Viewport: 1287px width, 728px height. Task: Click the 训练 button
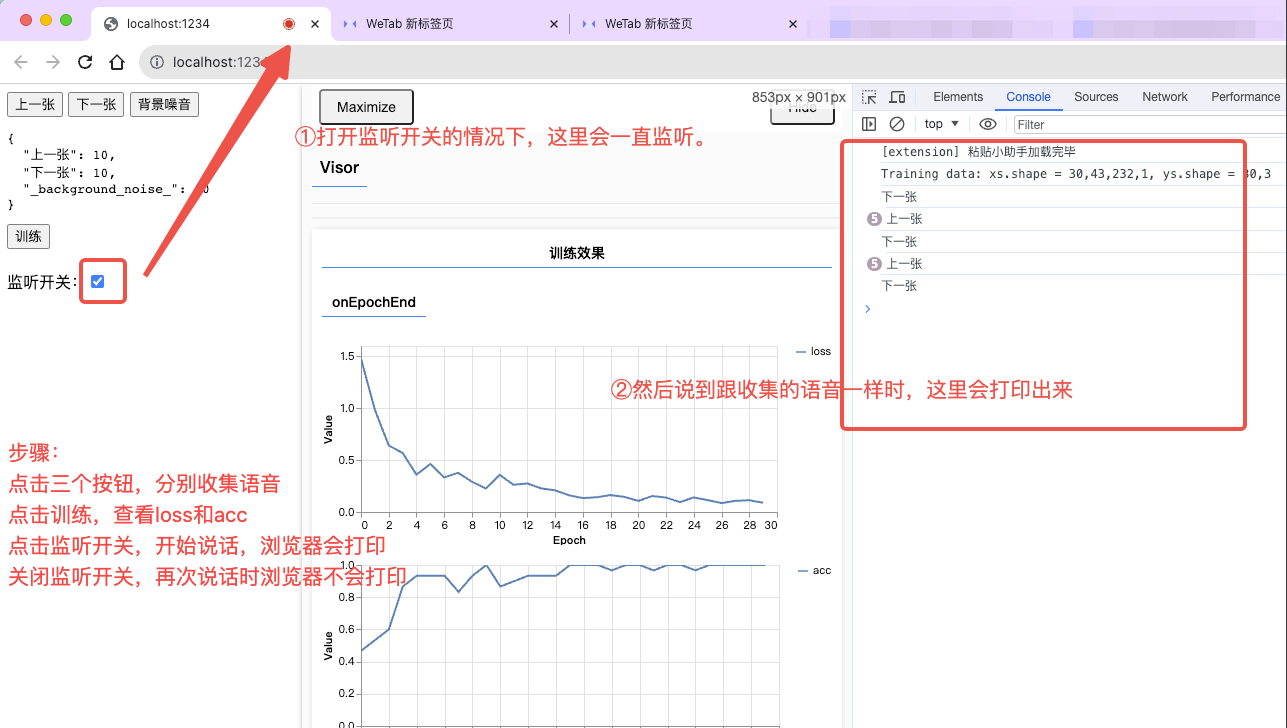(28, 237)
